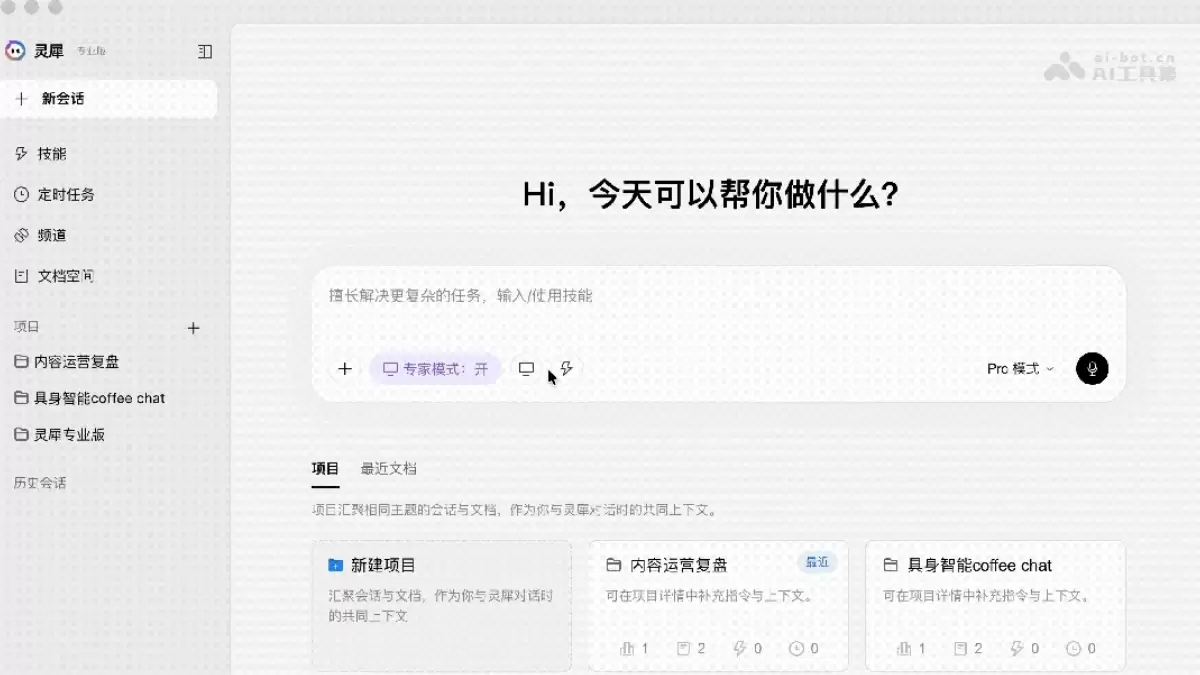Click the document count icon on 内容运营复盘 card
The height and width of the screenshot is (675, 1200).
point(684,649)
